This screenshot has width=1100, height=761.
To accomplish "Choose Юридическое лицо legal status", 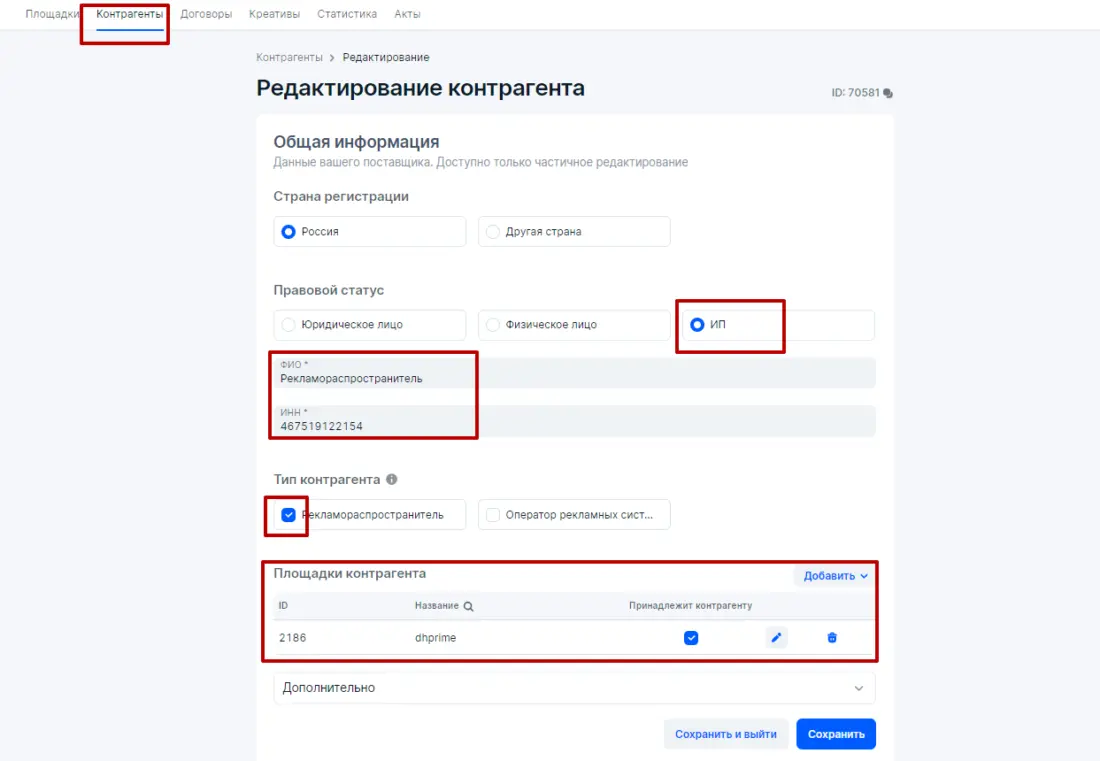I will click(289, 325).
